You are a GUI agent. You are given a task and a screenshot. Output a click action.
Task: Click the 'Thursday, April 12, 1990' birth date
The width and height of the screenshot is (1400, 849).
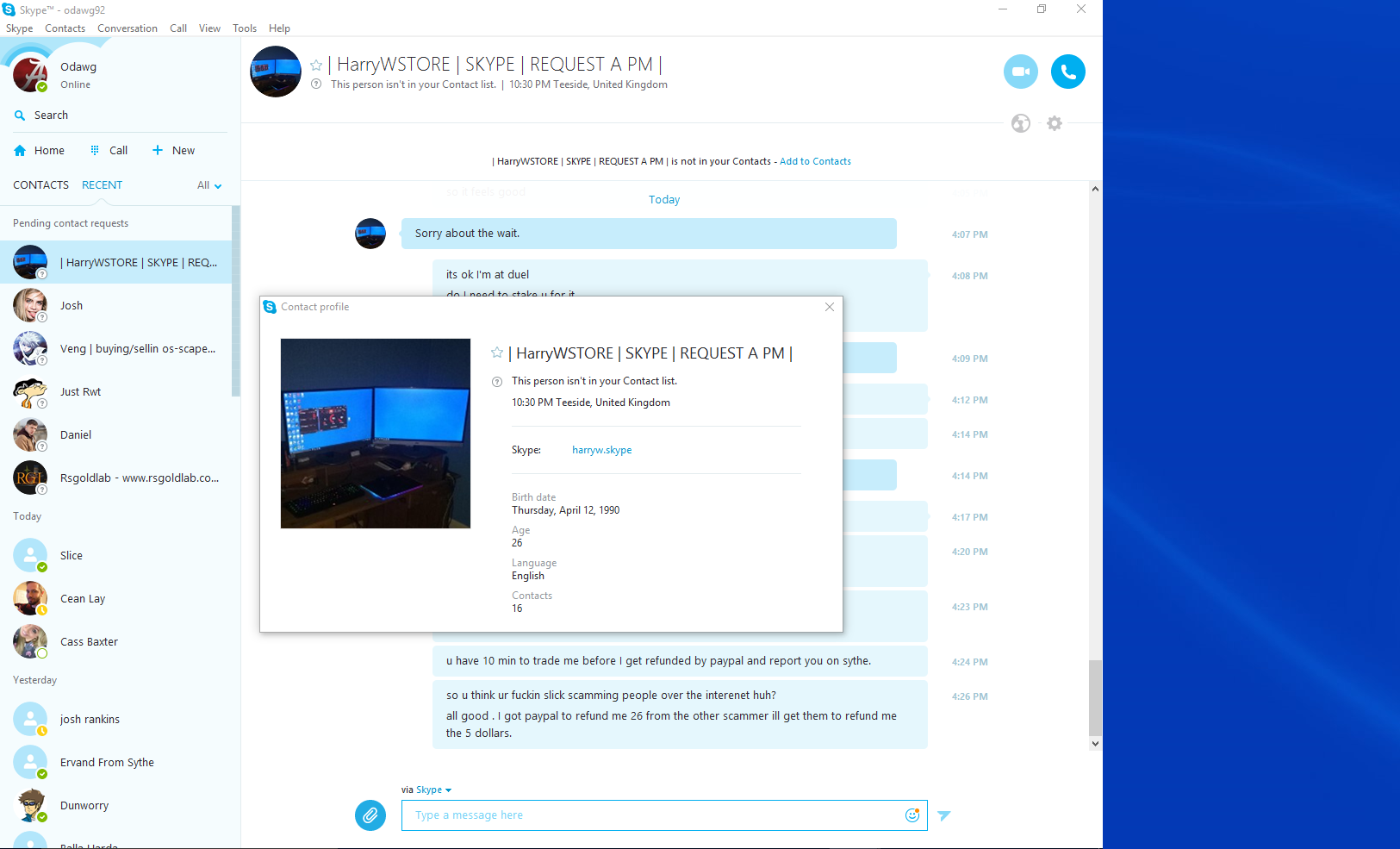[x=566, y=510]
